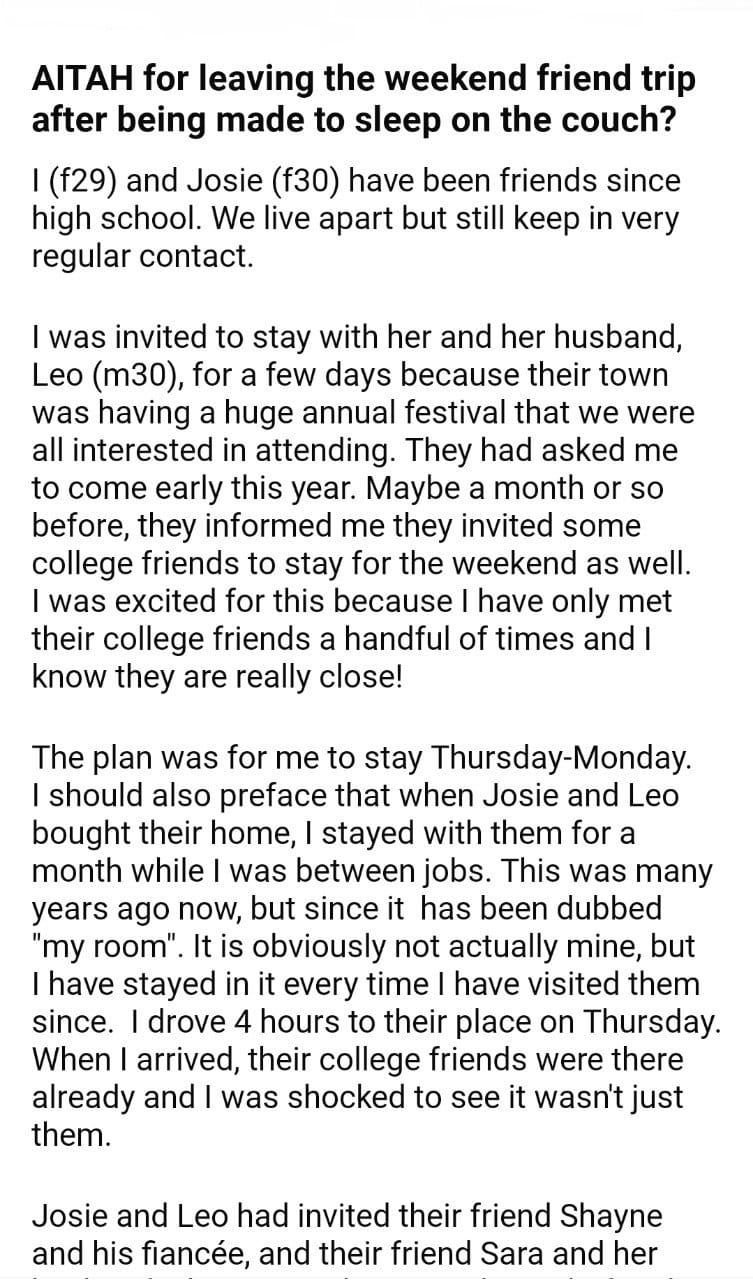Open the AITAH post title about couch

(364, 98)
